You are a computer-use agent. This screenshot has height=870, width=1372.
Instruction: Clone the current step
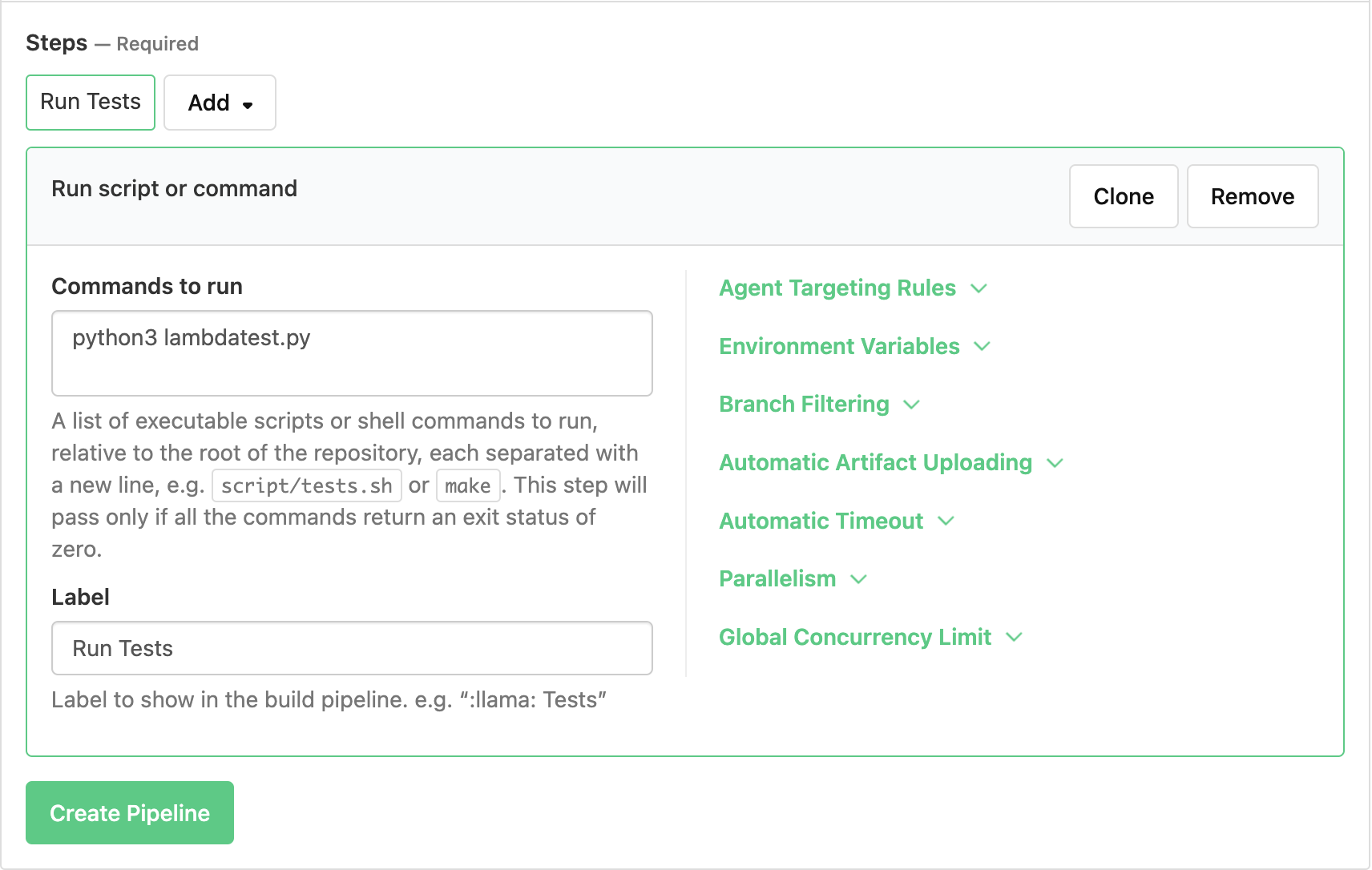point(1123,196)
